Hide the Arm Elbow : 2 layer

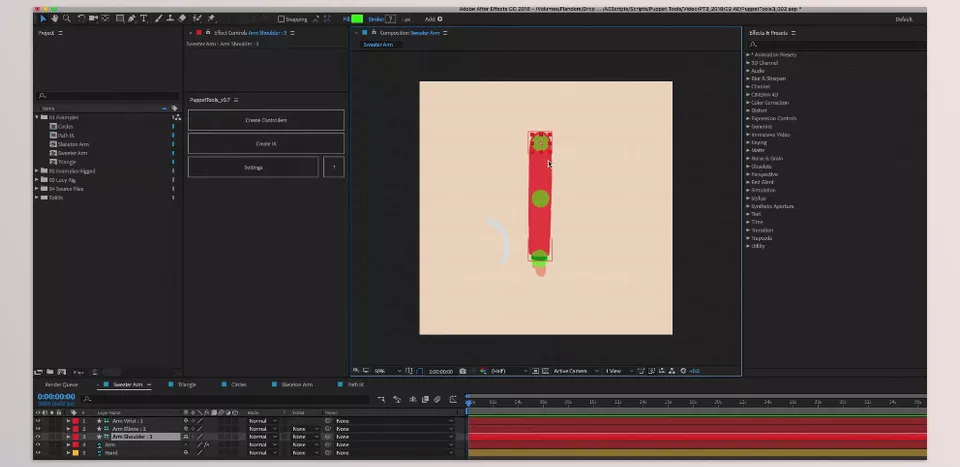tap(38, 428)
